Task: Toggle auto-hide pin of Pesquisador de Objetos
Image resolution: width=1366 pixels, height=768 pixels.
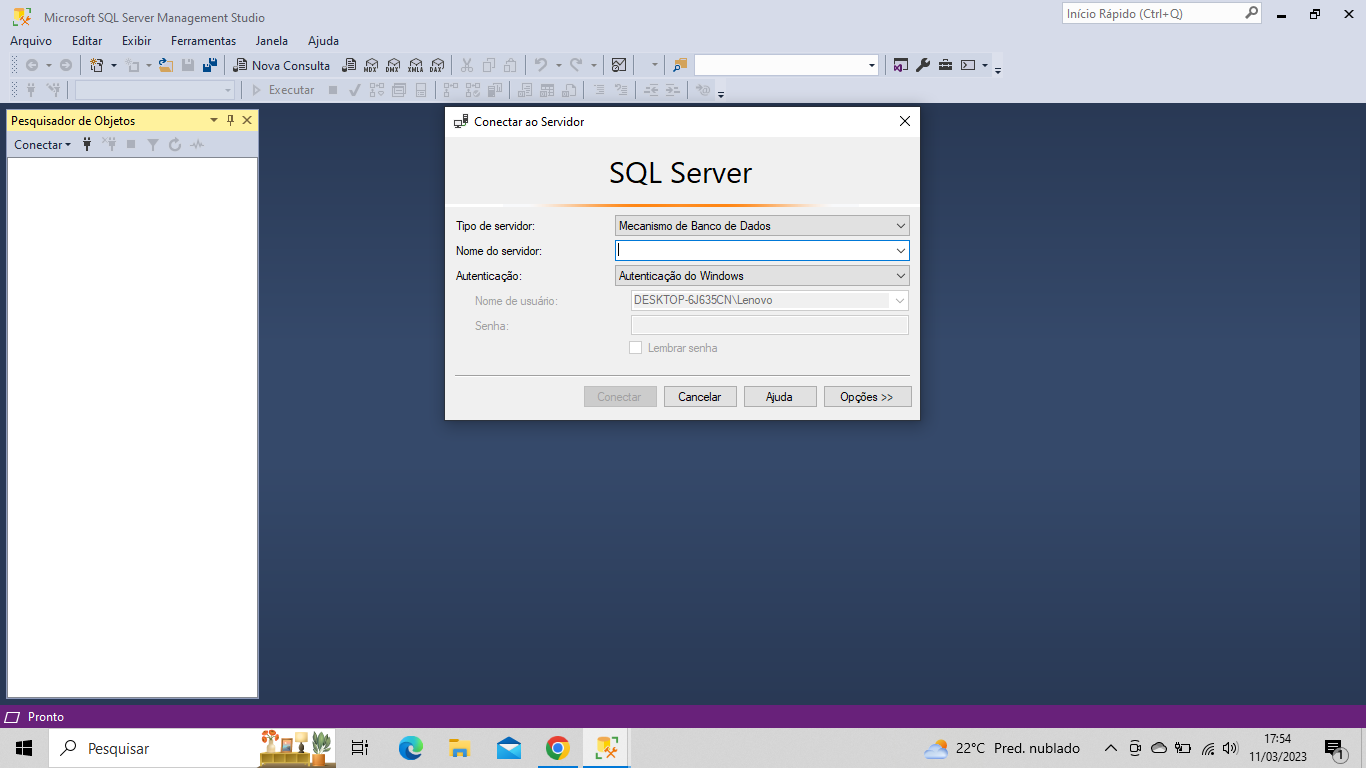Action: (230, 120)
